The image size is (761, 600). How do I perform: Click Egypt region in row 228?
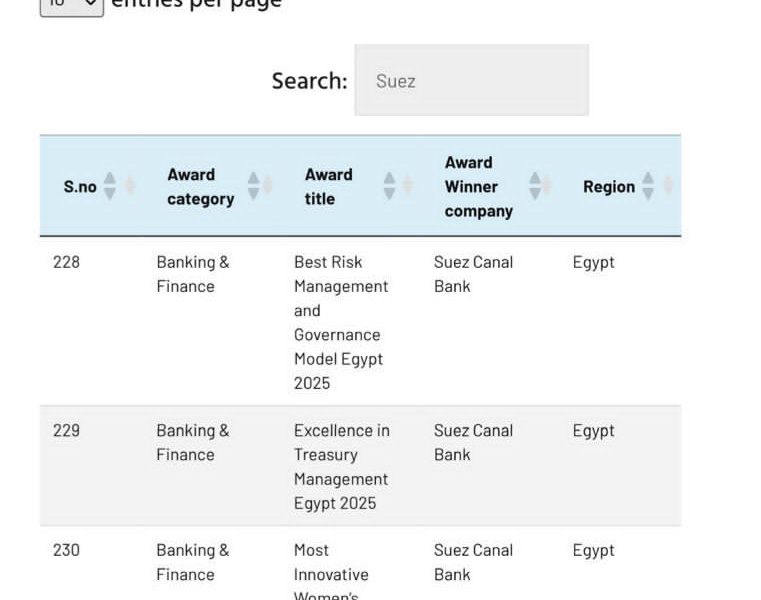tap(593, 262)
